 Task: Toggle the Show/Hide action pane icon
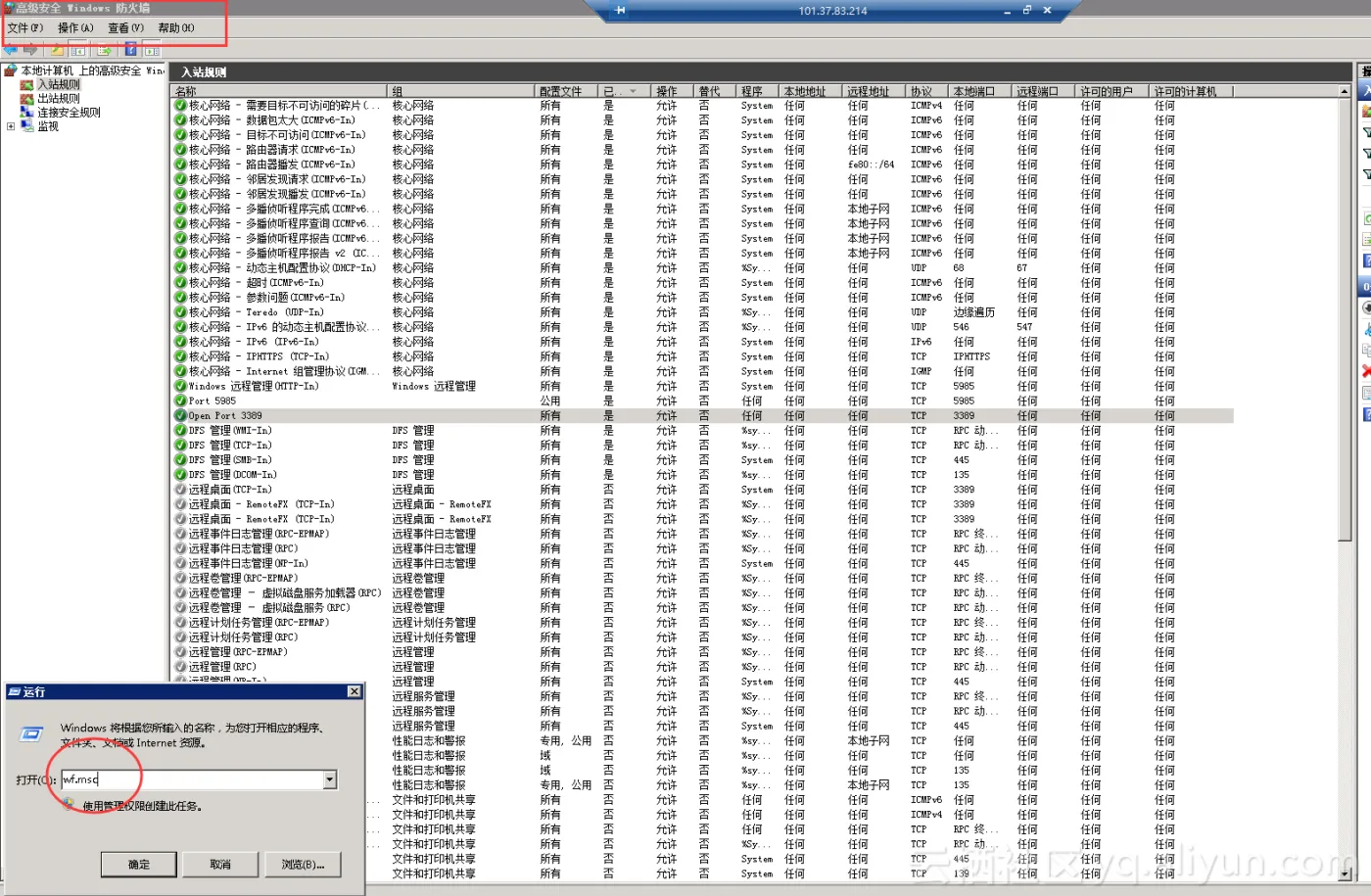[x=152, y=50]
